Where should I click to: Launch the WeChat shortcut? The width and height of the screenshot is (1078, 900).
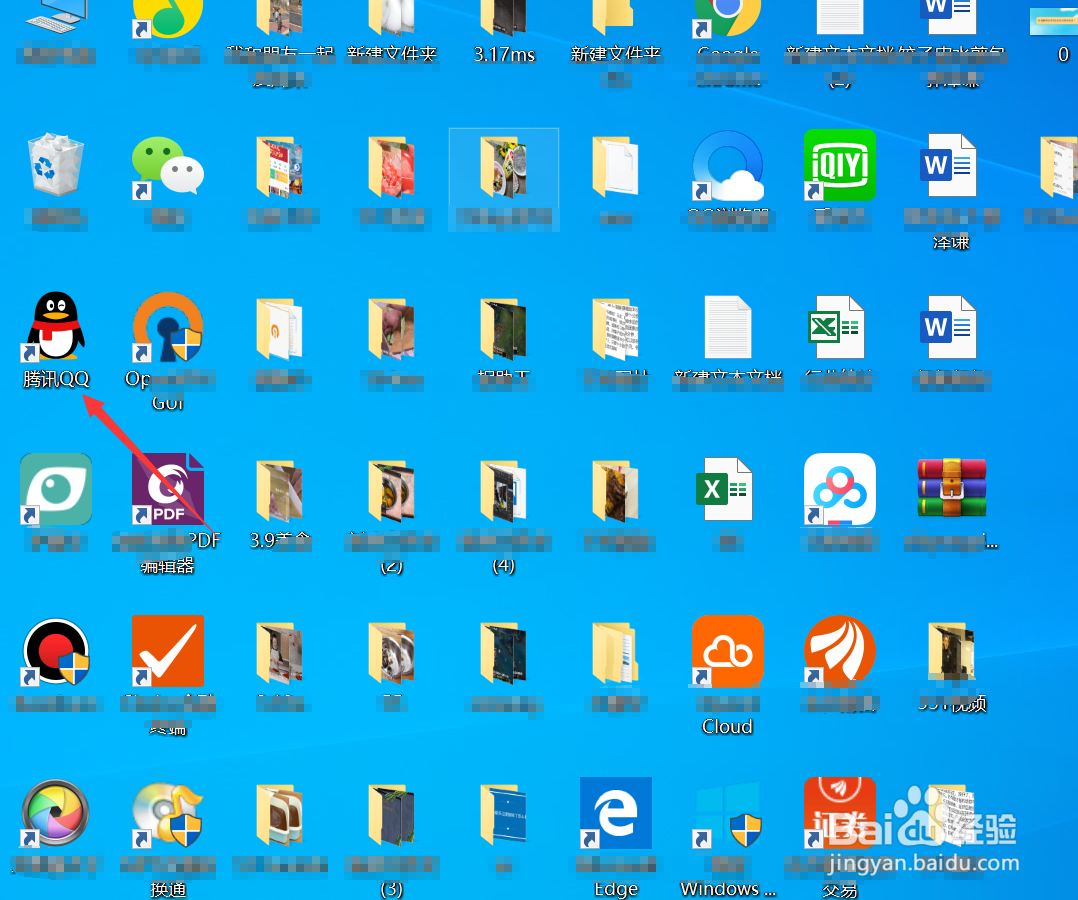(x=168, y=166)
